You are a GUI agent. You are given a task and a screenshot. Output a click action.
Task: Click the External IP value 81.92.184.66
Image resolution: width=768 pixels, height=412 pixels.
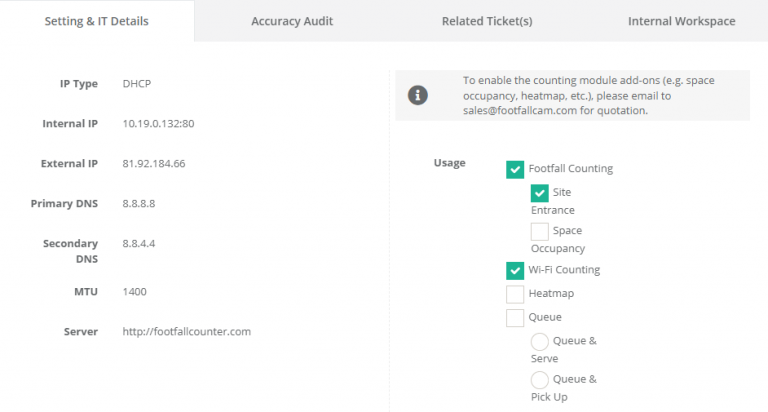[154, 163]
